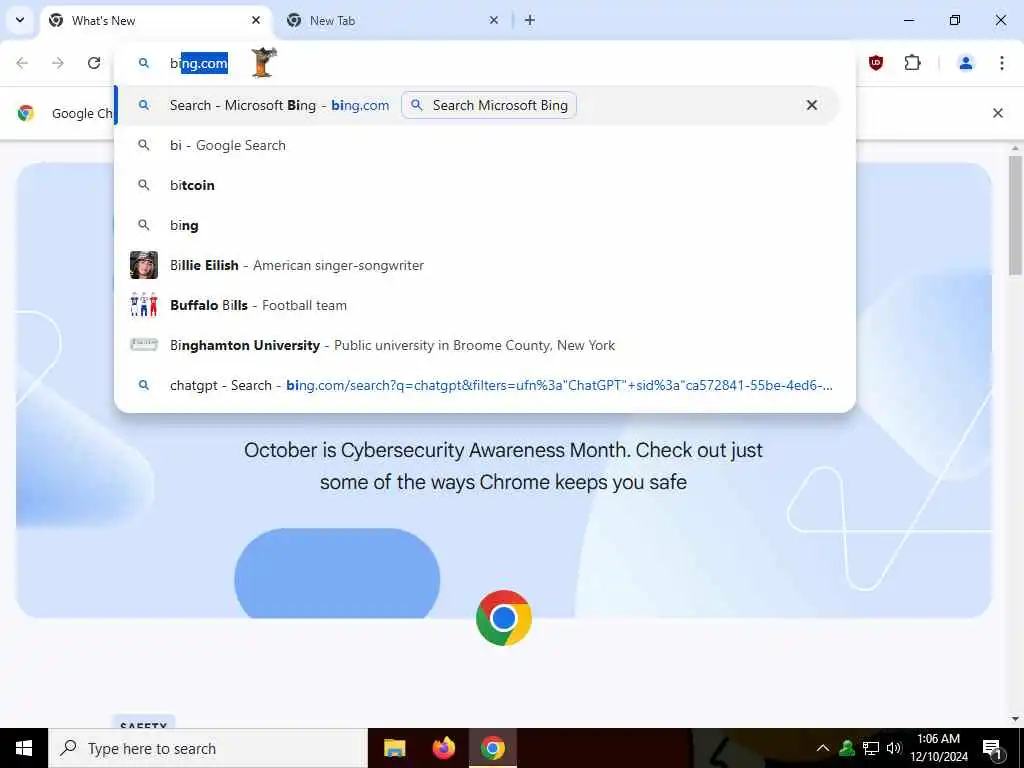Open the notification center icon
The image size is (1024, 768).
tap(993, 748)
